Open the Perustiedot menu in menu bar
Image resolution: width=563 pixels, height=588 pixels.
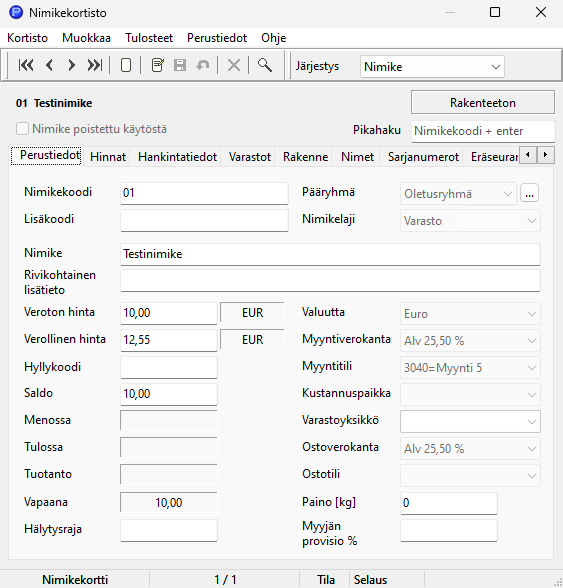pos(217,38)
